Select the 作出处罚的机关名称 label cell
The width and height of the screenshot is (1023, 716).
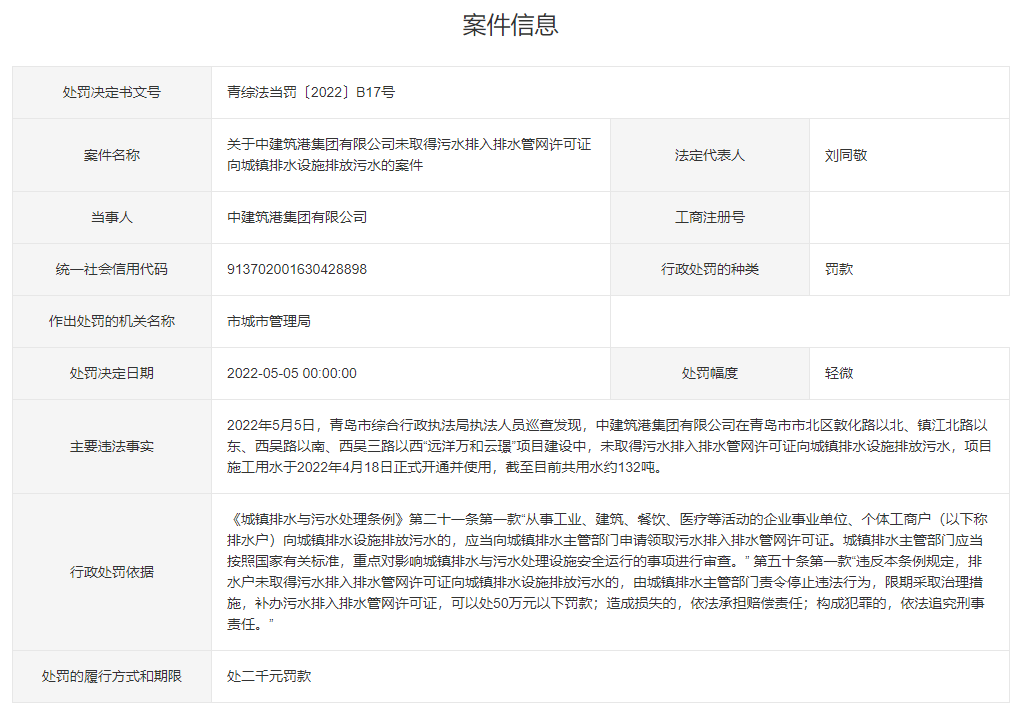(112, 321)
